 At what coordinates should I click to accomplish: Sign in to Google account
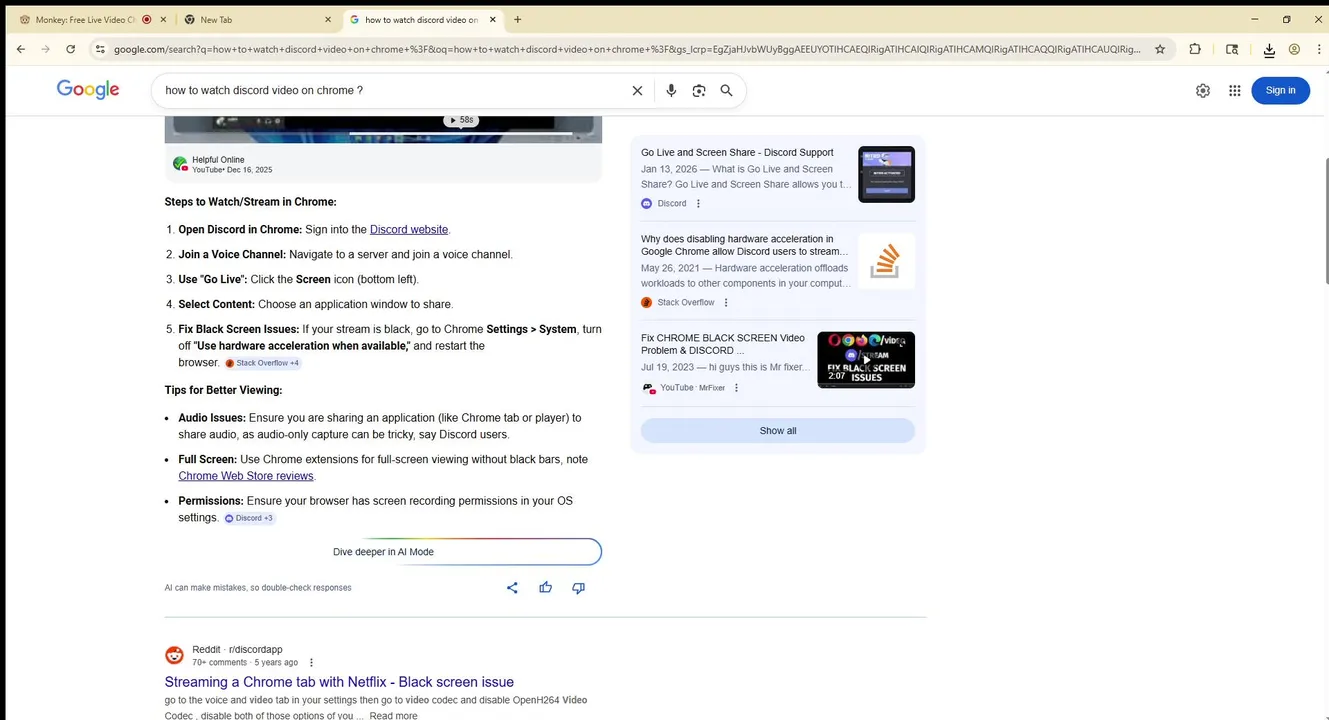point(1280,90)
